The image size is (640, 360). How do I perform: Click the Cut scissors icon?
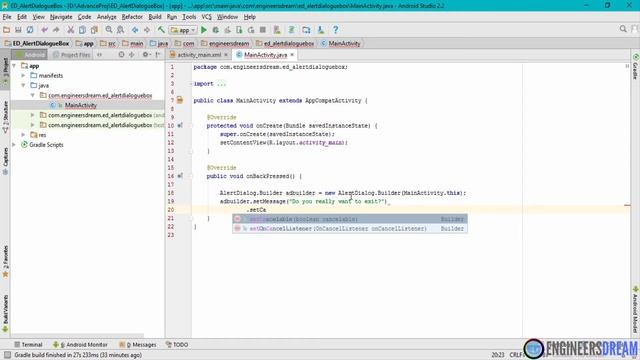(70, 30)
